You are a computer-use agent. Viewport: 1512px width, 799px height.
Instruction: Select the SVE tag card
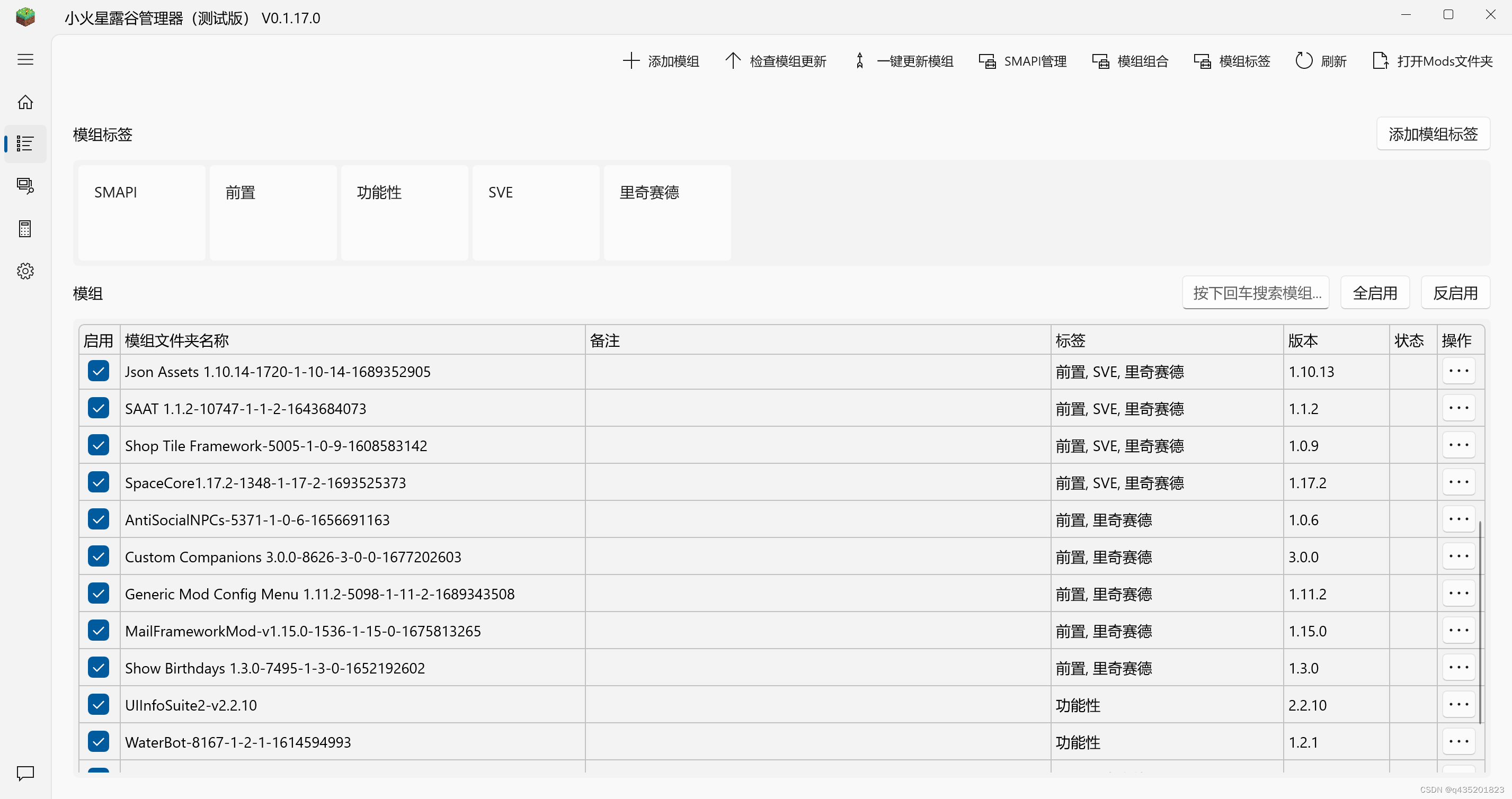pyautogui.click(x=535, y=212)
